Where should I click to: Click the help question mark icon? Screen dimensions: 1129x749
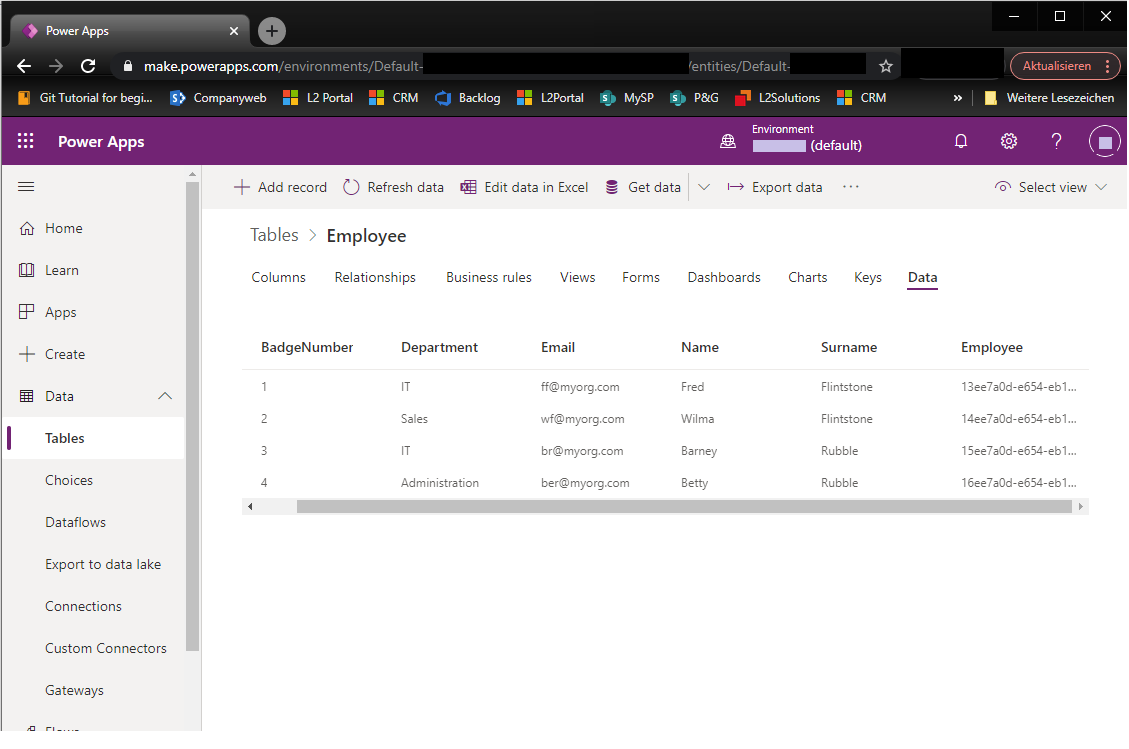point(1056,141)
